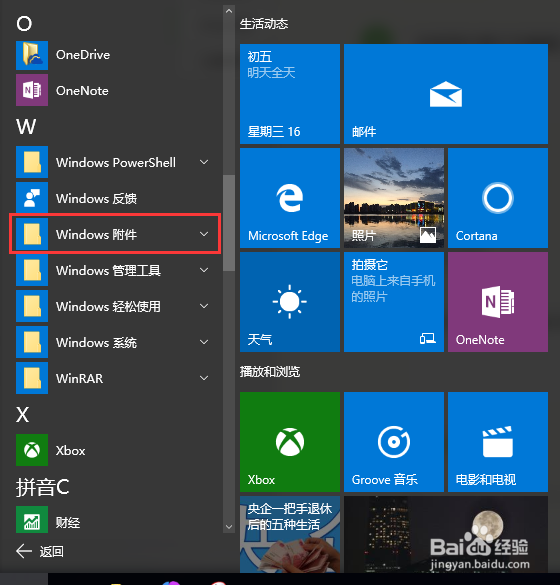This screenshot has width=560, height=585.
Task: Click the WinRAR folder icon
Action: (32, 378)
